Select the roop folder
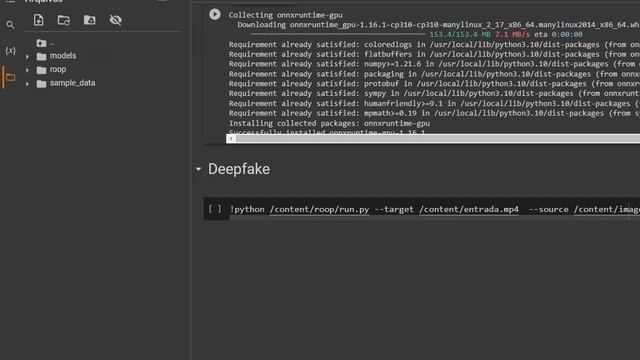 [51, 69]
